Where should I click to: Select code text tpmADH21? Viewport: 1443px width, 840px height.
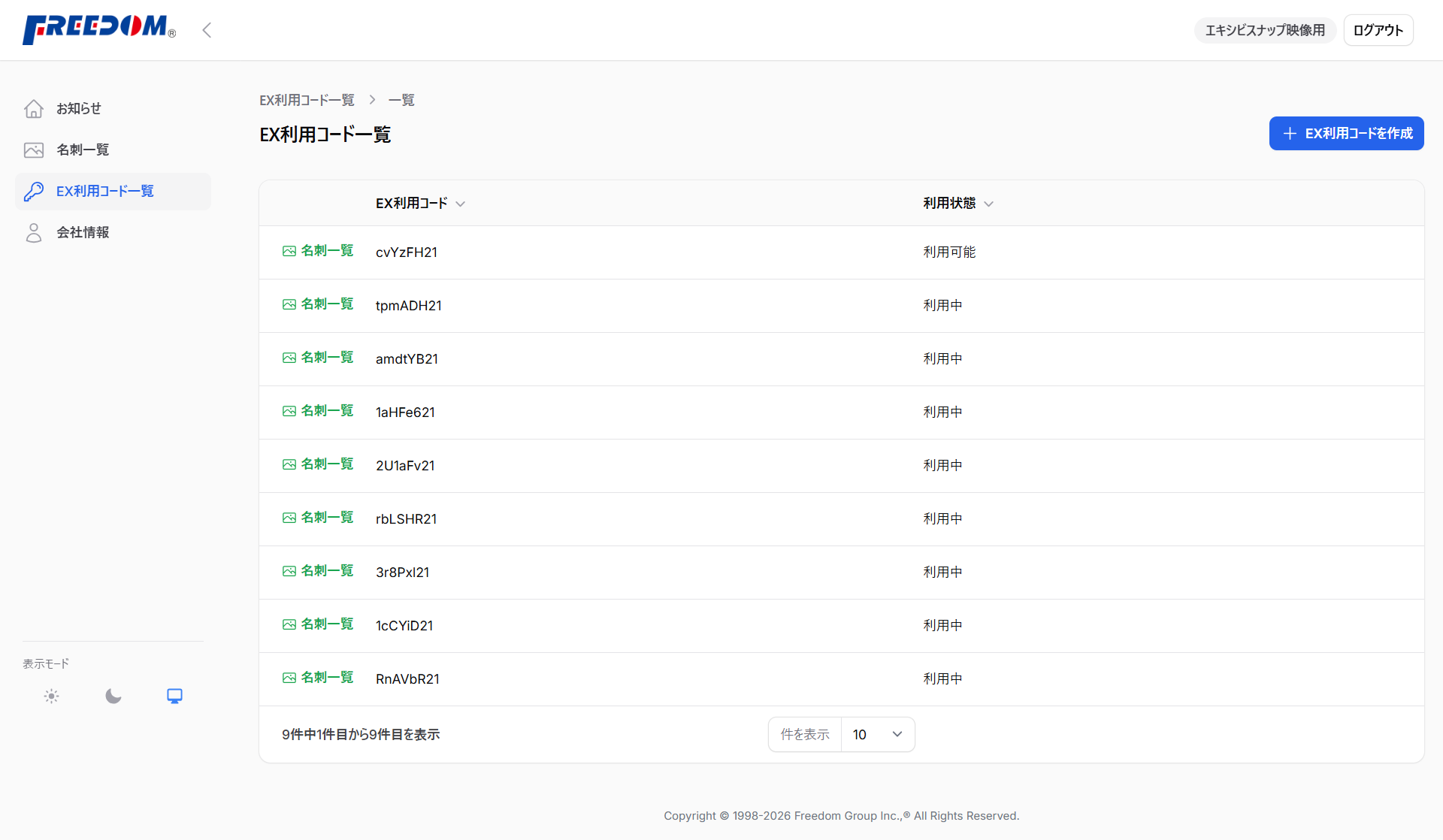pyautogui.click(x=409, y=306)
